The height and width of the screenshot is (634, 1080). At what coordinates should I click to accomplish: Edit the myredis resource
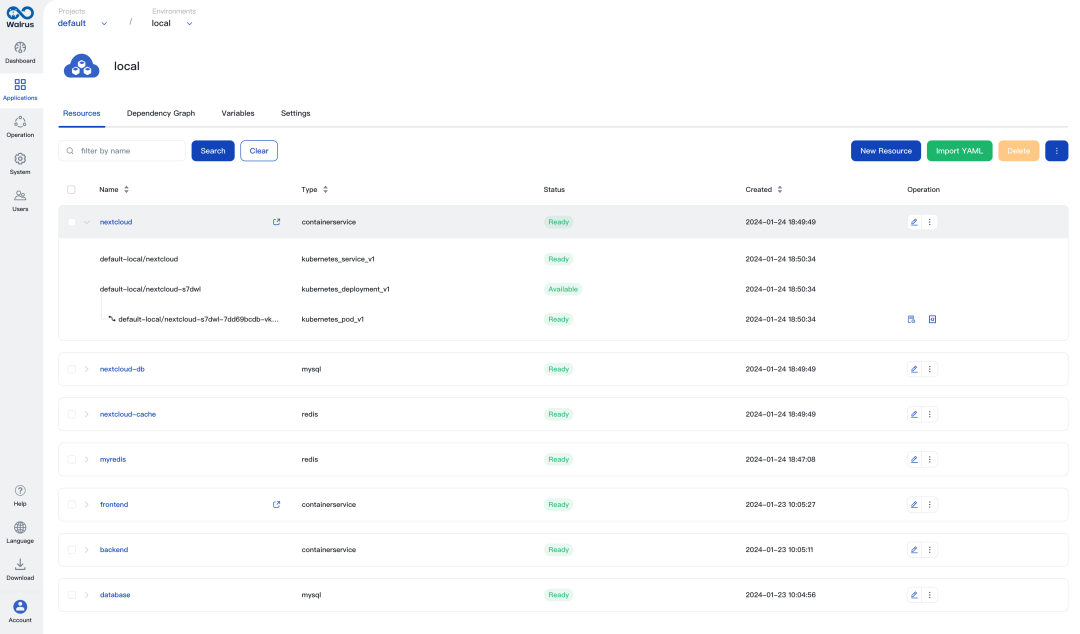[914, 460]
